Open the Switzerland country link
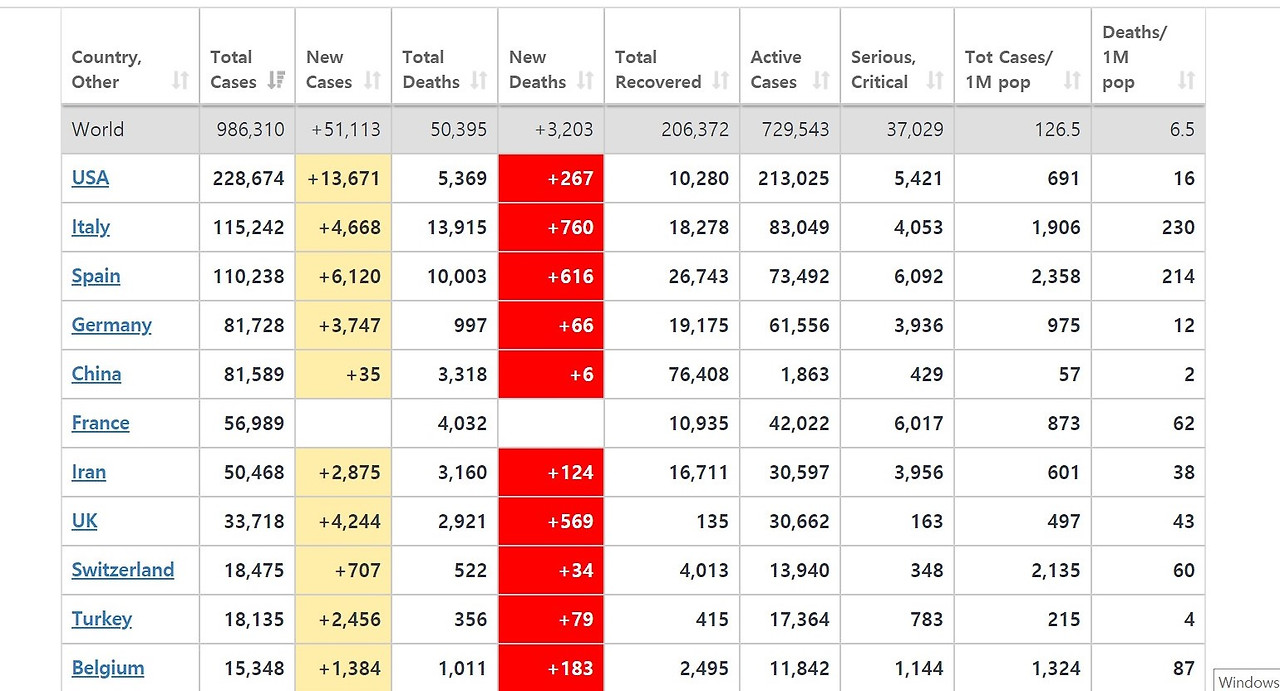The width and height of the screenshot is (1280, 691). point(122,570)
